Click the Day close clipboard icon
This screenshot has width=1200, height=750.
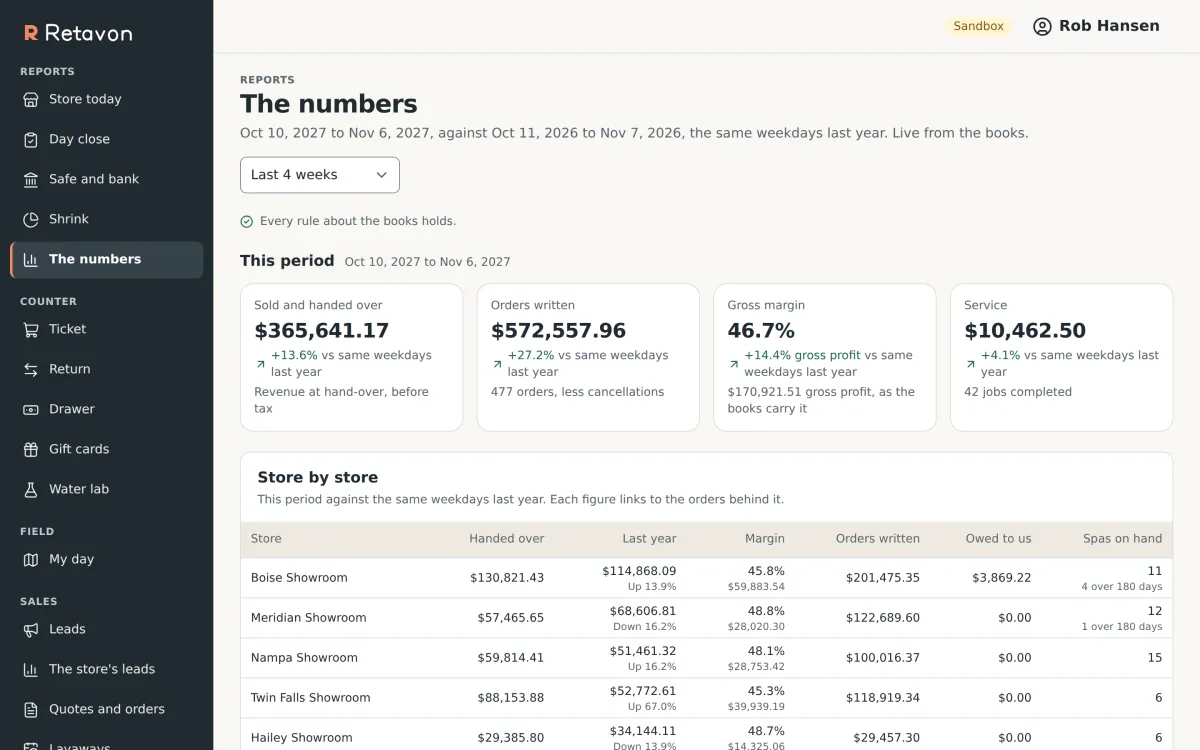(31, 139)
